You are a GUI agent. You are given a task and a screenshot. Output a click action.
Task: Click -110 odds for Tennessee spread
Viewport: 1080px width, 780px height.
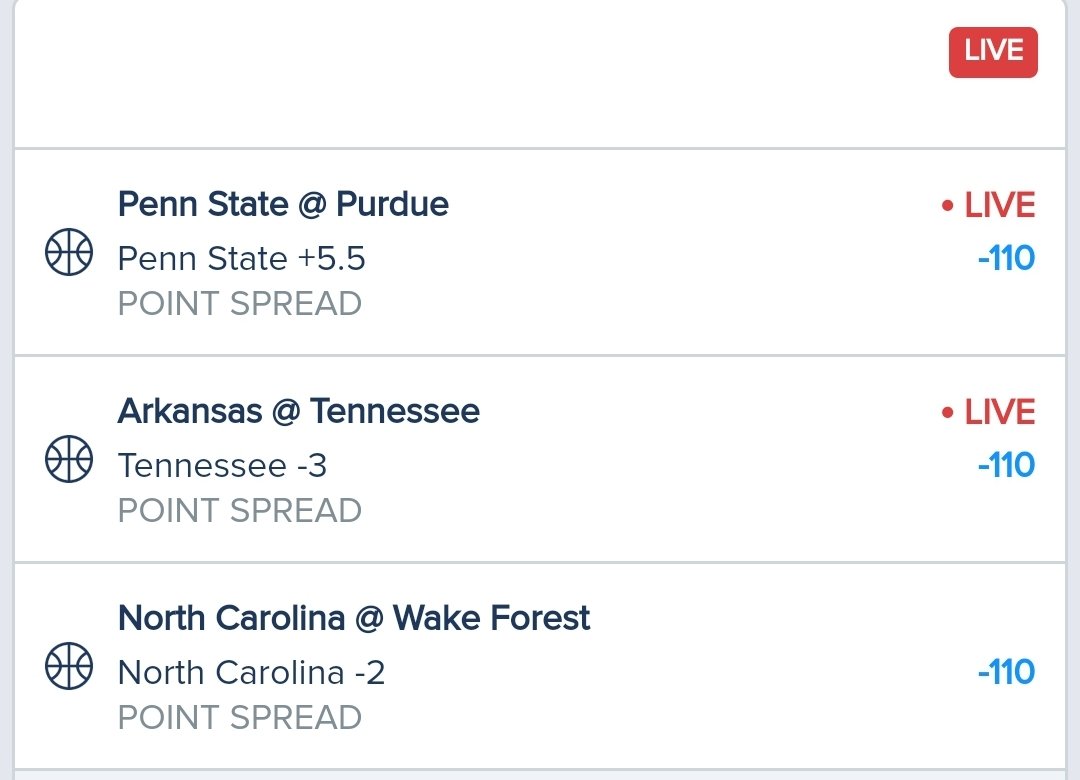[1006, 465]
